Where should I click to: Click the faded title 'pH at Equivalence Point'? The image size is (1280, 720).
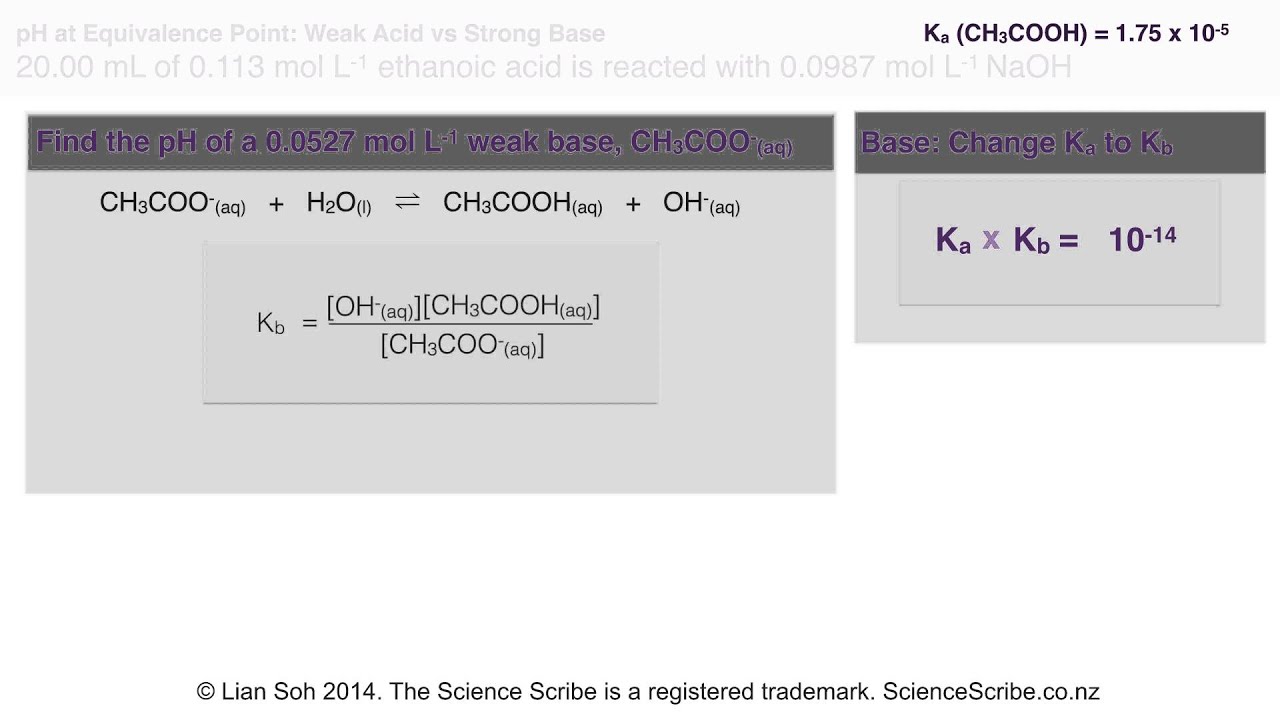[x=310, y=34]
